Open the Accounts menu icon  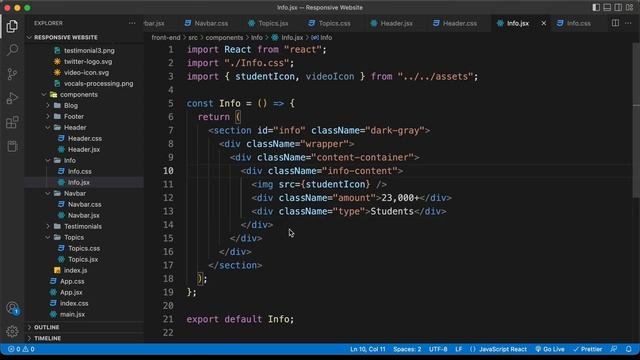coord(12,308)
